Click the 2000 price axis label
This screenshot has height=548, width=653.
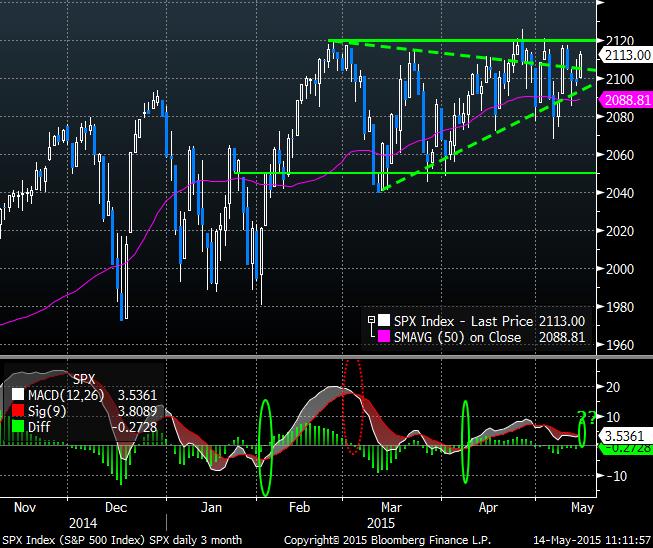pos(620,269)
